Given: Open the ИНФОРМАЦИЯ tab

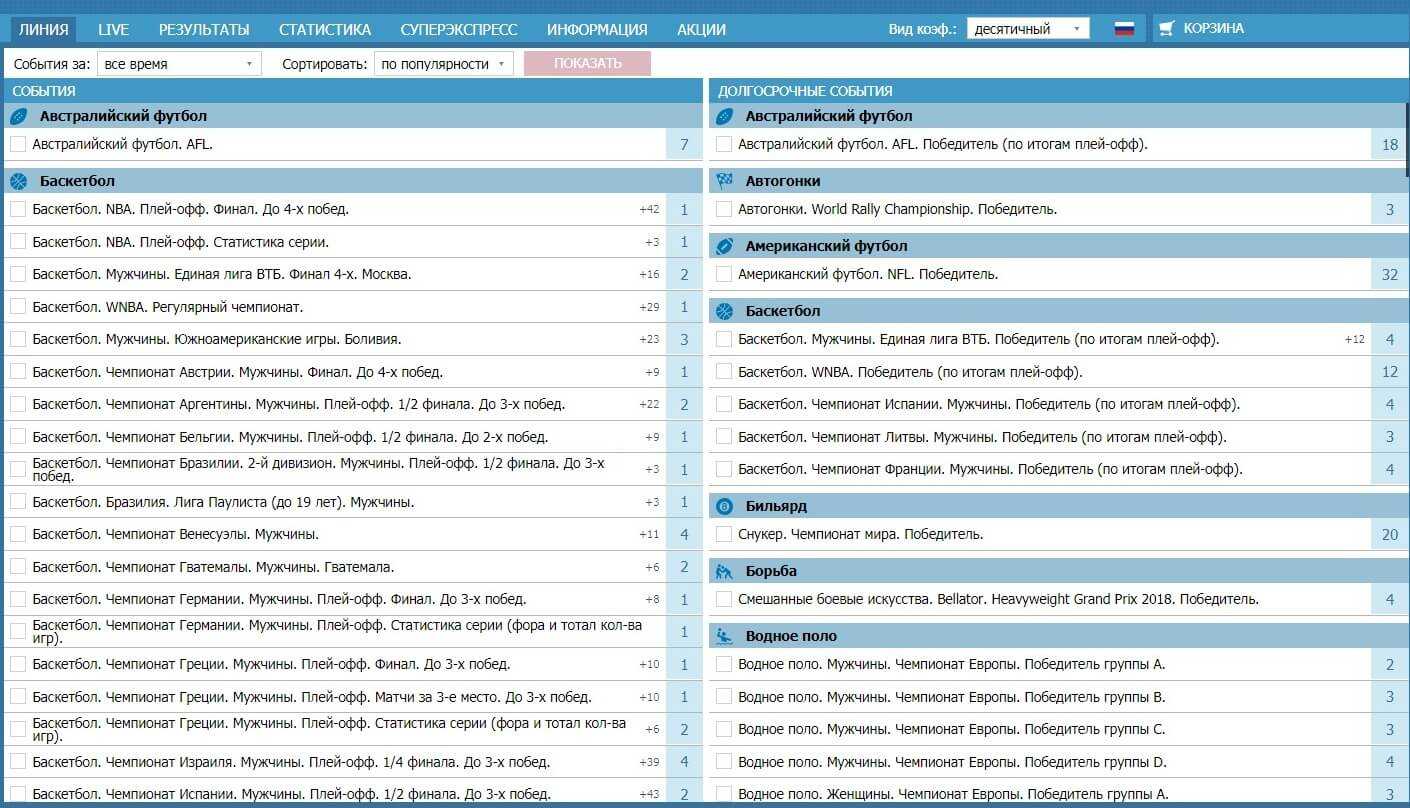Looking at the screenshot, I should pyautogui.click(x=597, y=29).
